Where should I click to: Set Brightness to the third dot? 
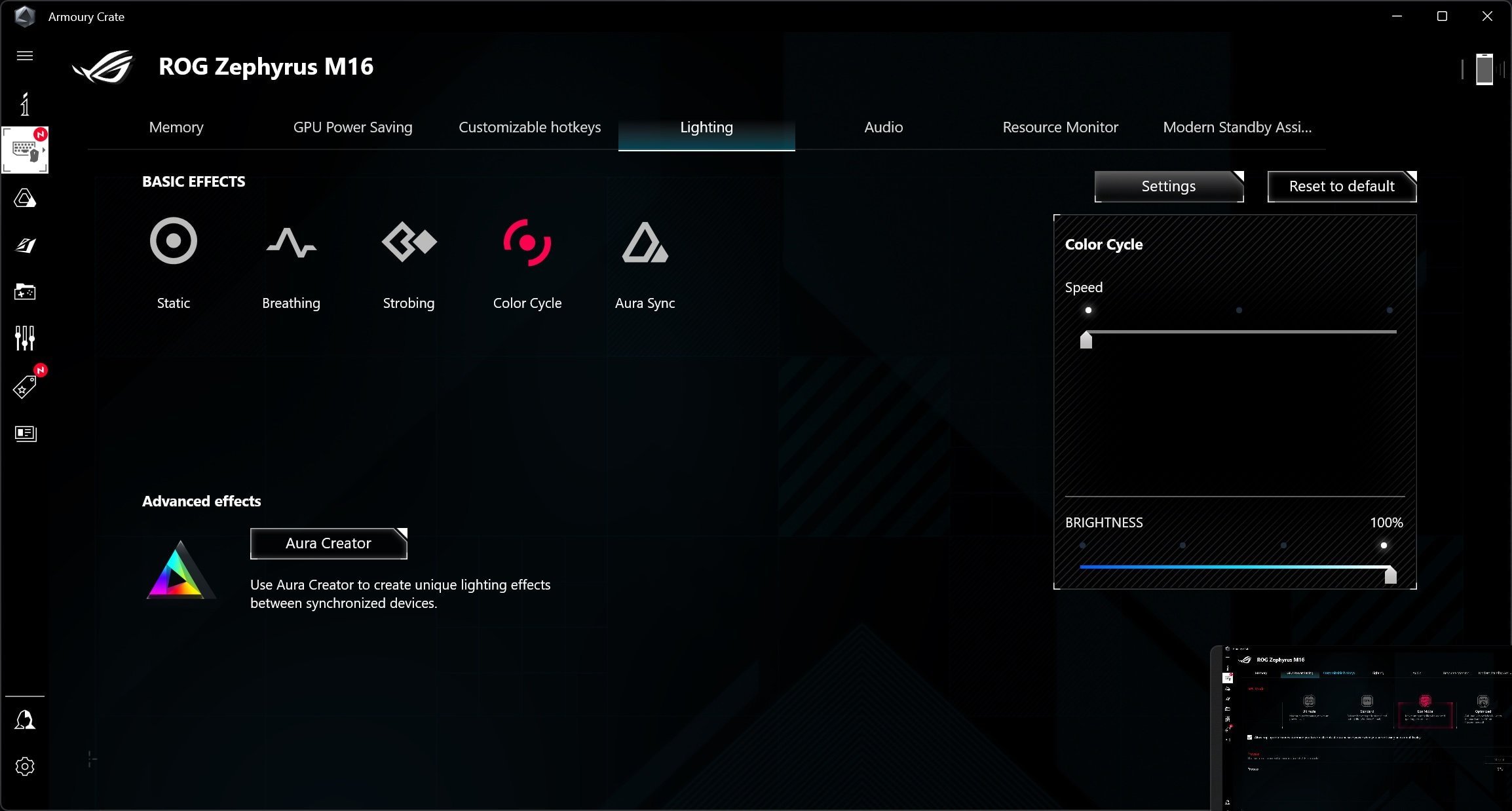coord(1283,545)
